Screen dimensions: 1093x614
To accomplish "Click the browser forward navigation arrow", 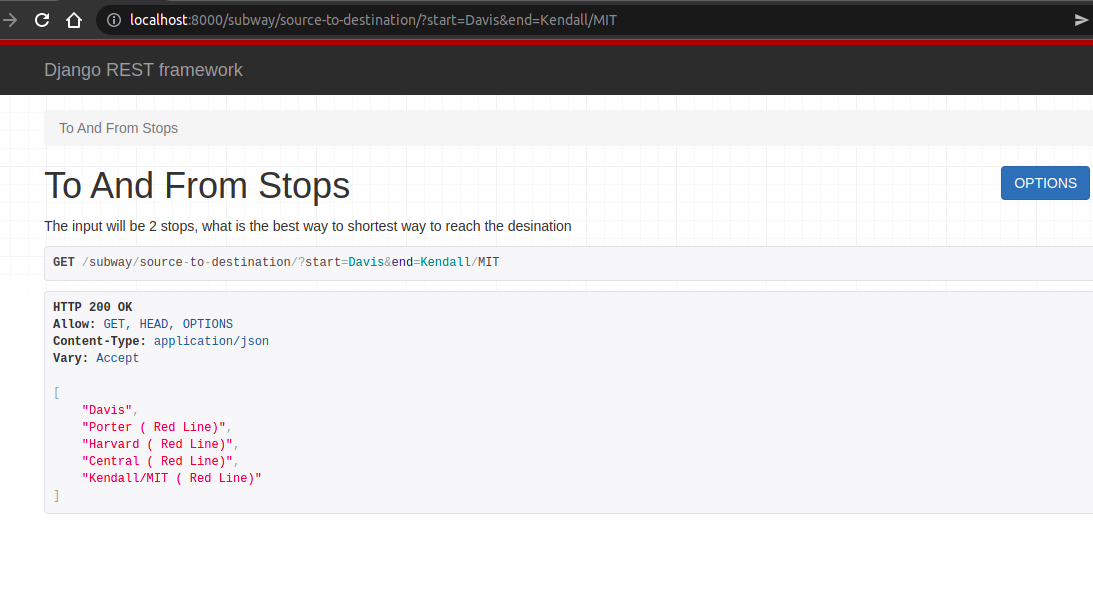I will 11,19.
